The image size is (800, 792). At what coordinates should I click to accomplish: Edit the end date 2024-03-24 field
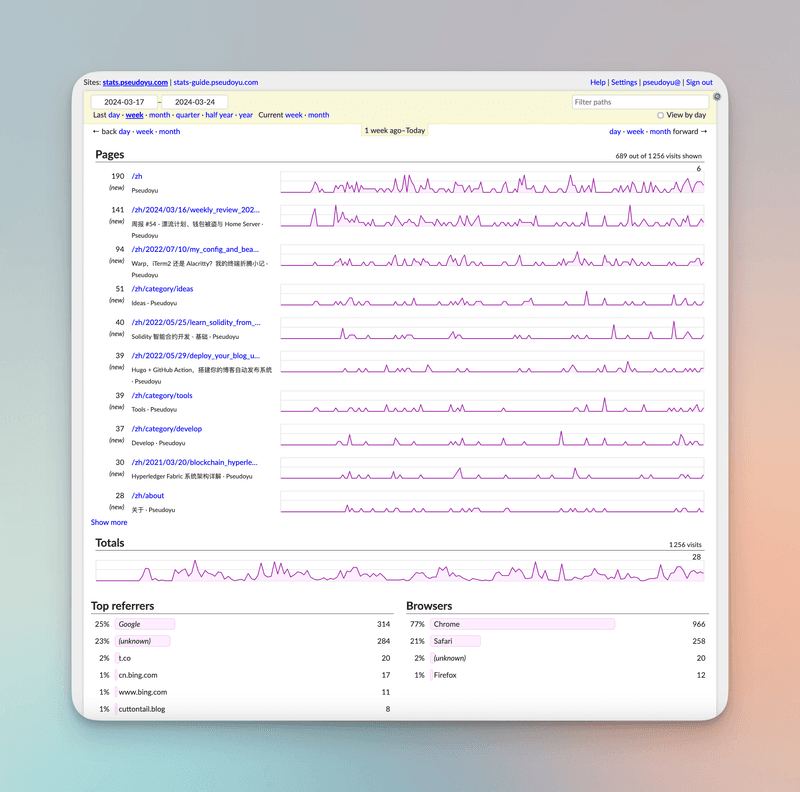pyautogui.click(x=195, y=102)
